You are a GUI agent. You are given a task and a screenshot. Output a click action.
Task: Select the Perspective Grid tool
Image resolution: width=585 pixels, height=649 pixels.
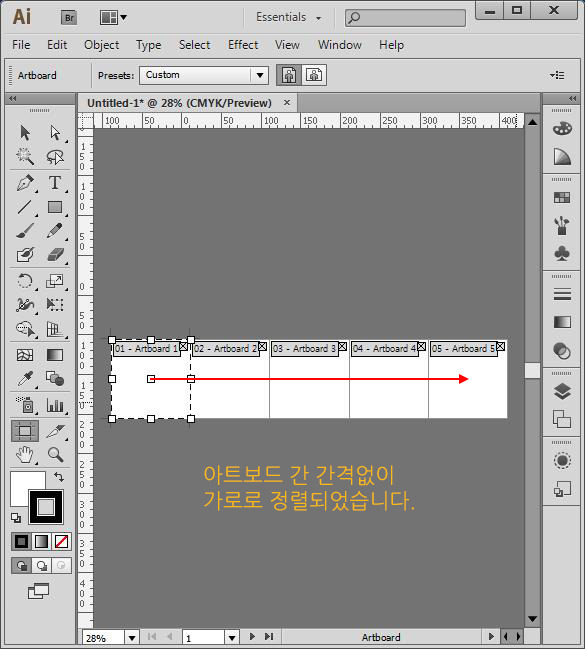coord(55,329)
